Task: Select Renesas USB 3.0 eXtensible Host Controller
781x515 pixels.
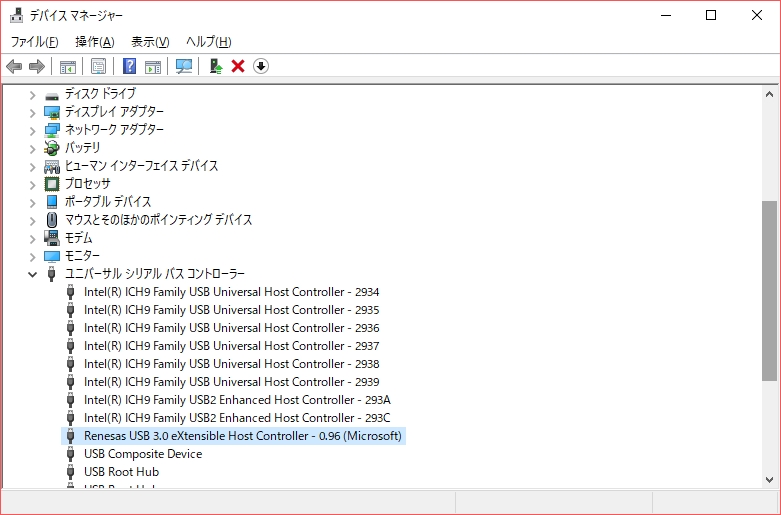Action: point(243,436)
